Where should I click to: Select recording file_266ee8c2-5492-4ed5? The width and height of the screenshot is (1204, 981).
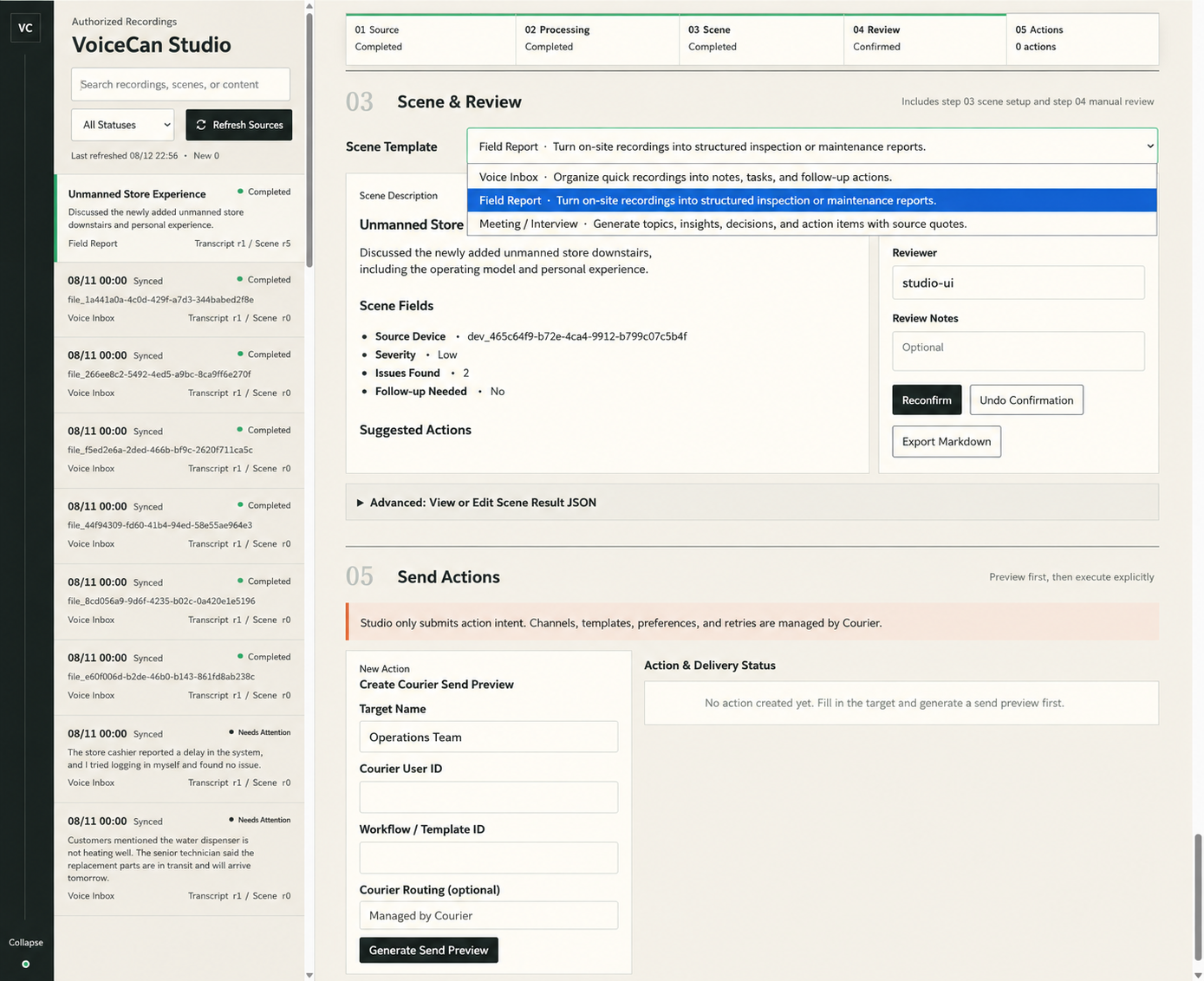point(179,374)
